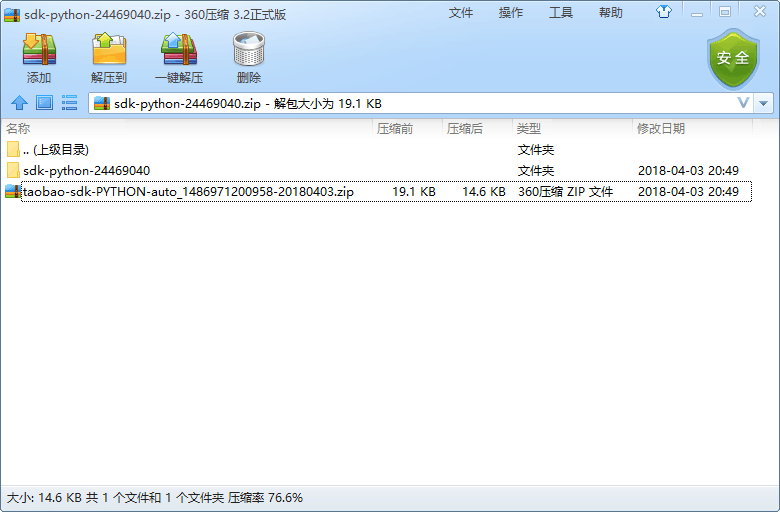Click the 14.6 KB compressed size cell
Viewport: 780px width, 512px height.
(x=484, y=192)
